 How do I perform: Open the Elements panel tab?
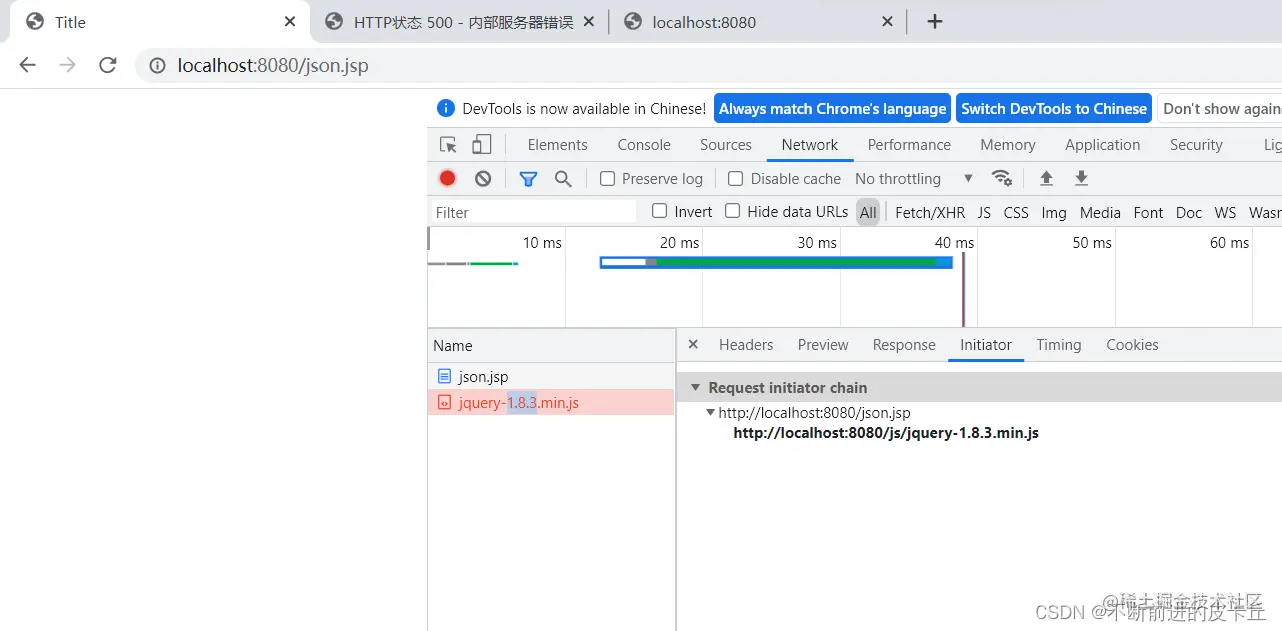click(x=557, y=144)
